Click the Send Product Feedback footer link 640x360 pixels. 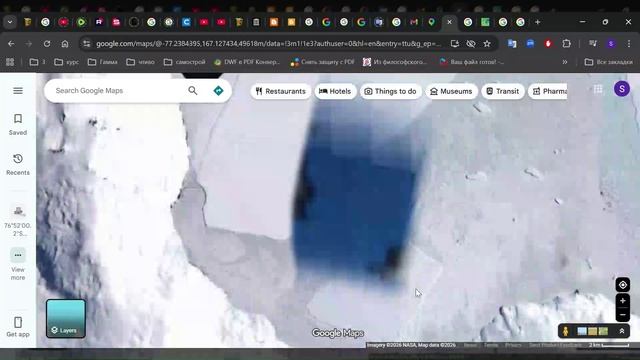[x=556, y=345]
